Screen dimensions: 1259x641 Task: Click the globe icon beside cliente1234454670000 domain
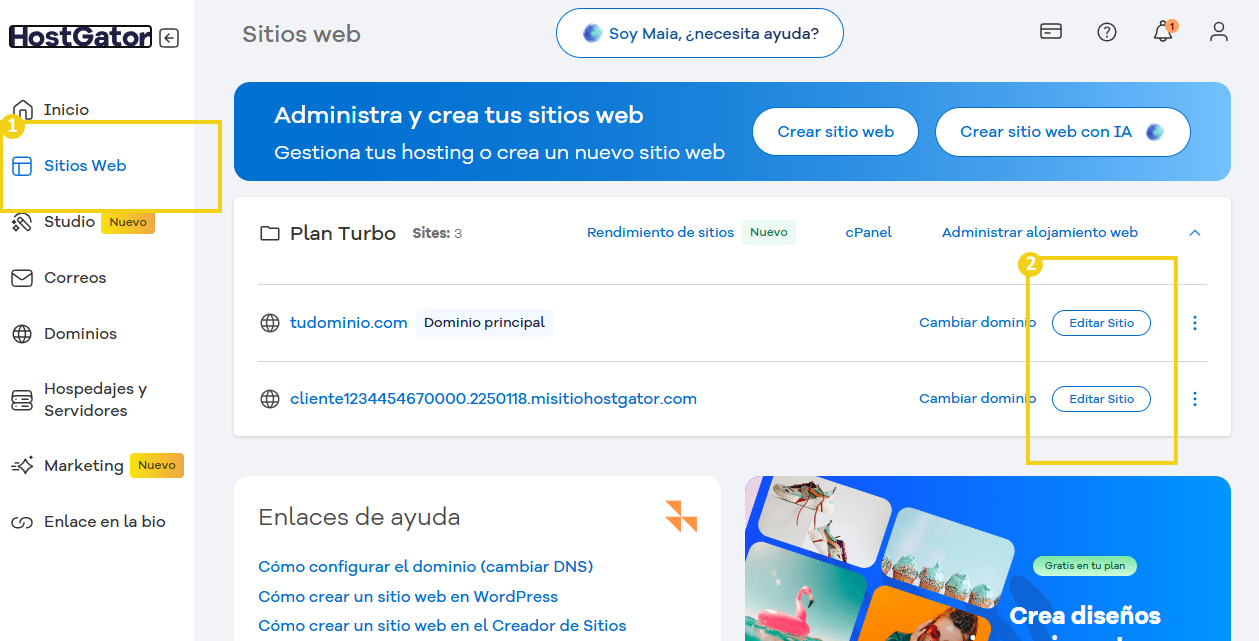269,399
